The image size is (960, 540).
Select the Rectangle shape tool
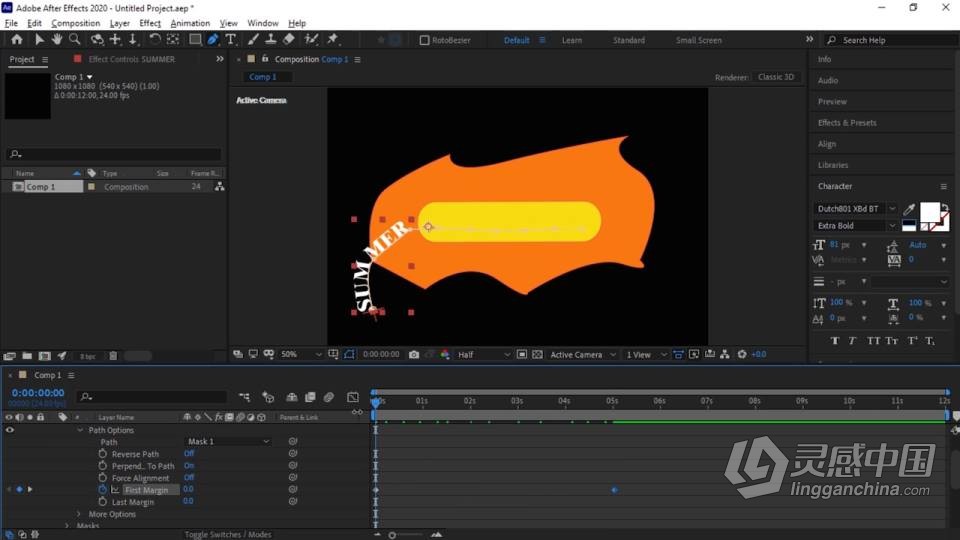pos(195,40)
